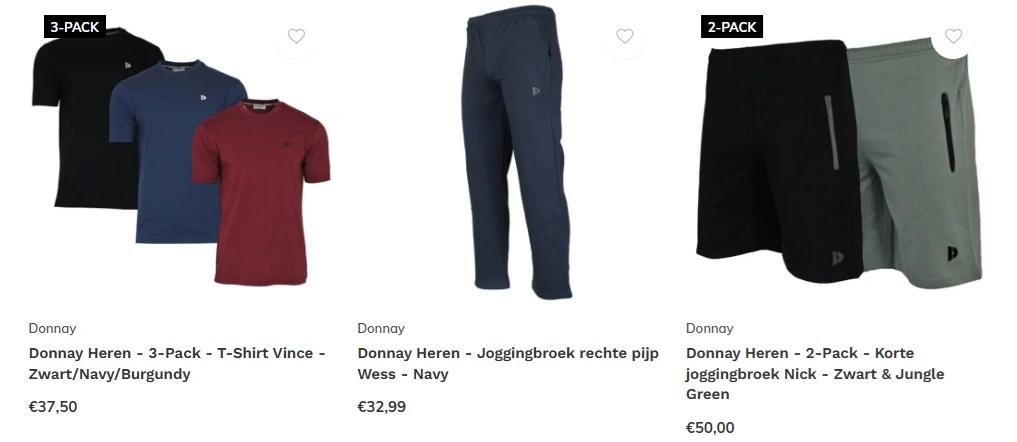Click the €37,50 price
The height and width of the screenshot is (442, 1017).
[x=53, y=407]
